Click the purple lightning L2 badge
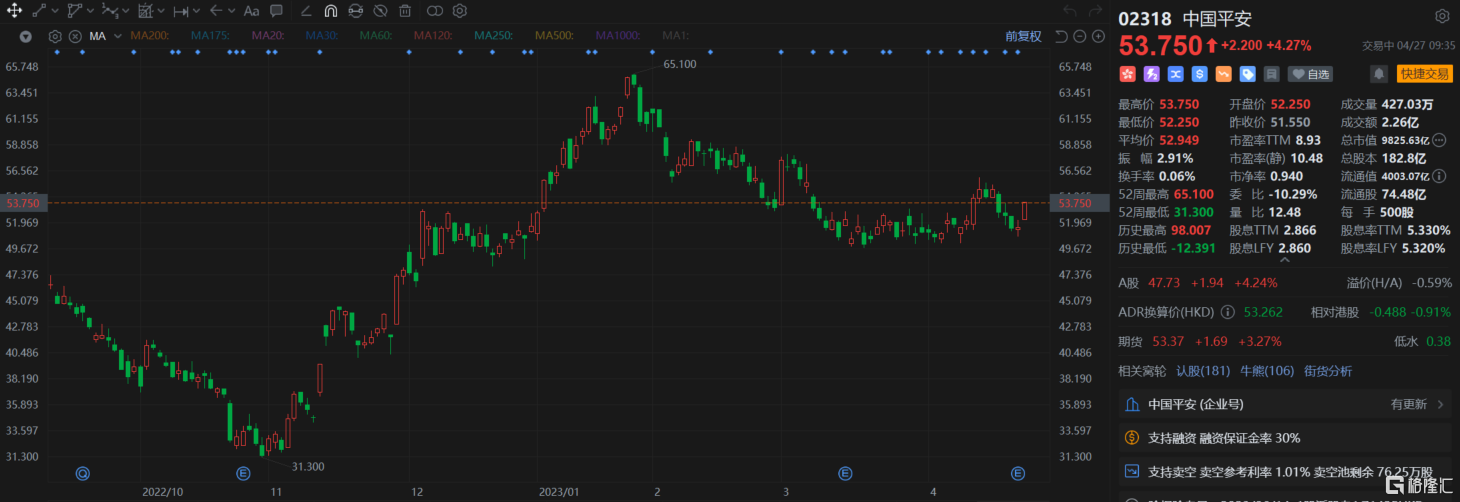1460x502 pixels. [x=1151, y=74]
